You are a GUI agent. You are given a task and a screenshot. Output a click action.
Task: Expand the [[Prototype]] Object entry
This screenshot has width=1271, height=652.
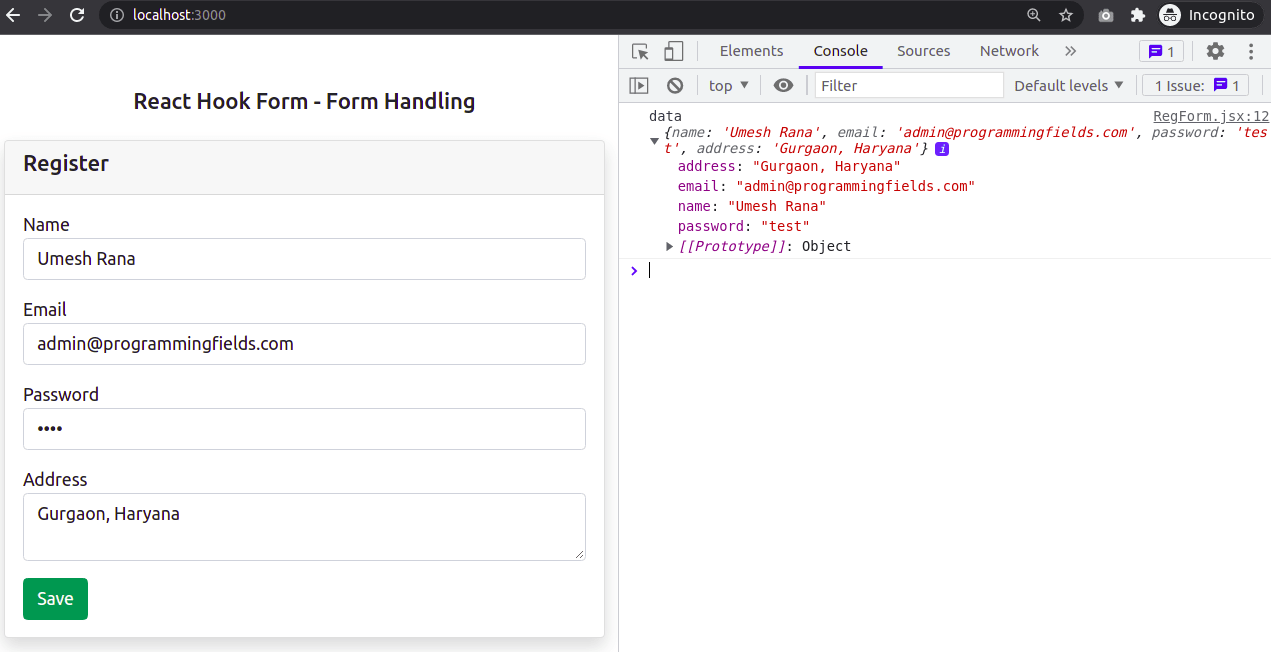[x=669, y=246]
